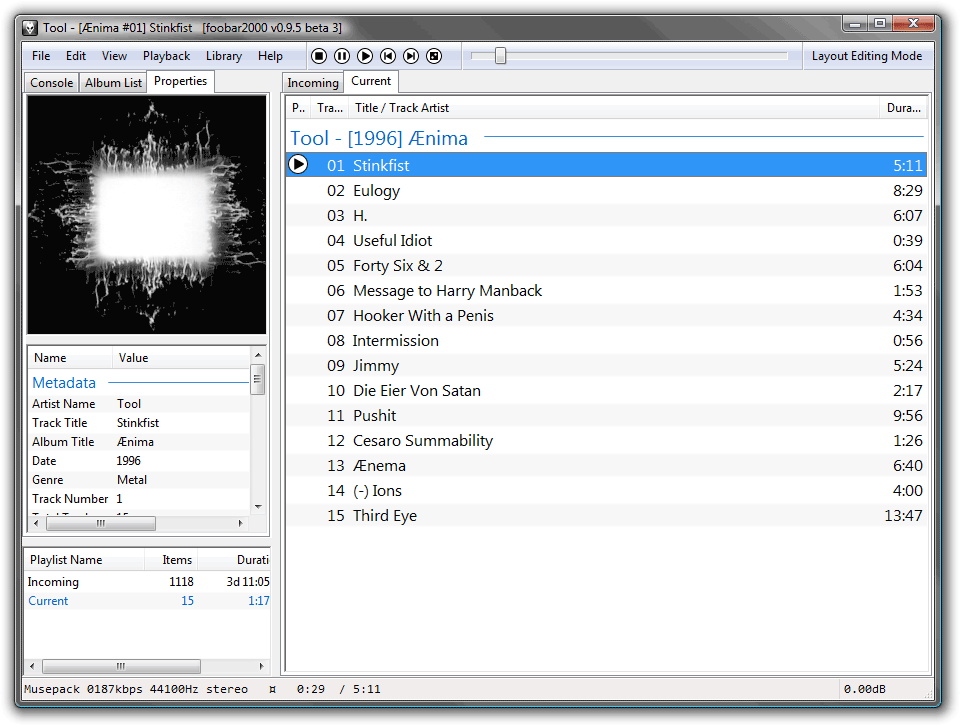Switch to the Incoming playlist tab

[x=312, y=82]
